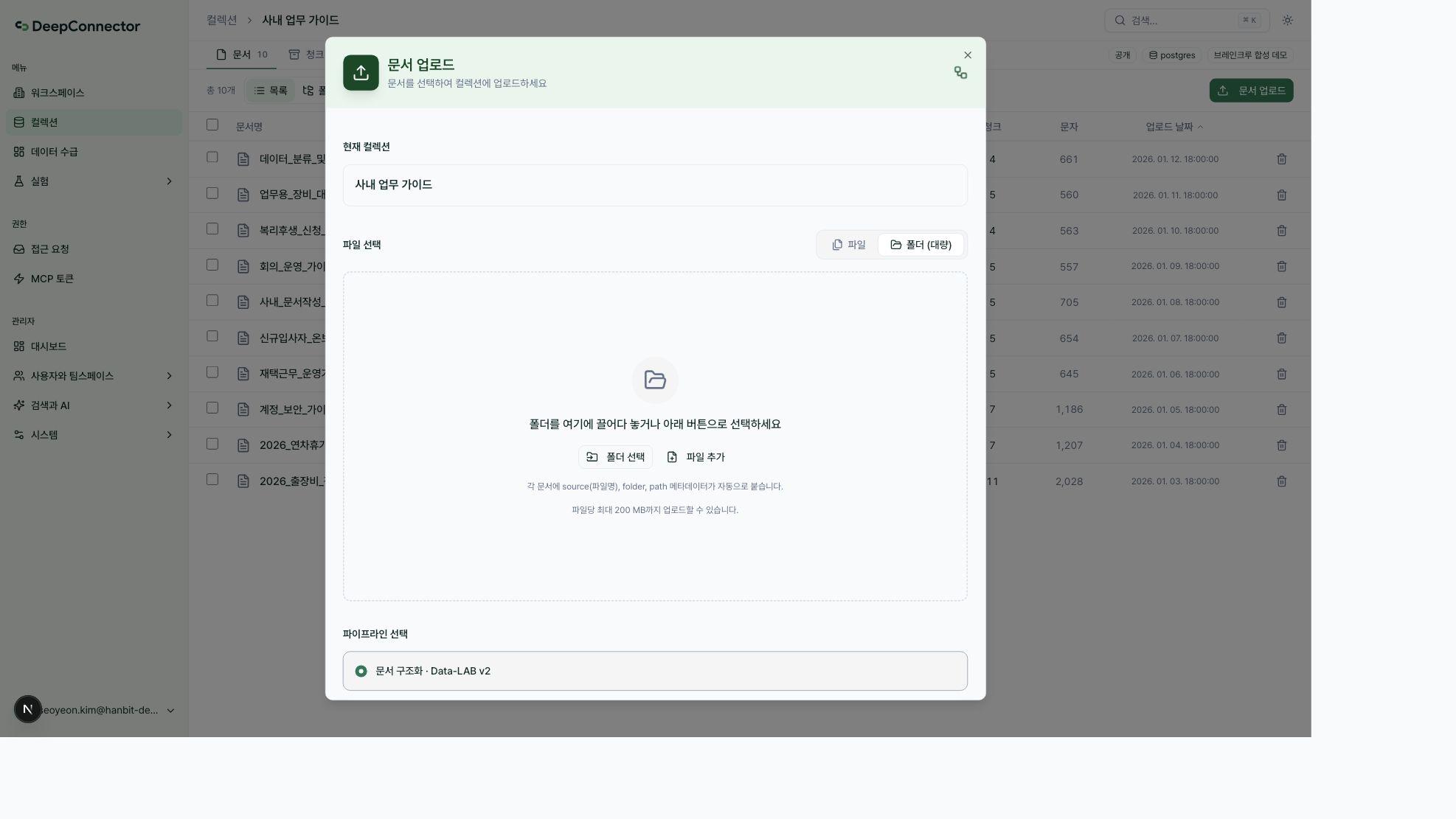
Task: Open 데이터 수급 in the sidebar
Action: (x=94, y=152)
